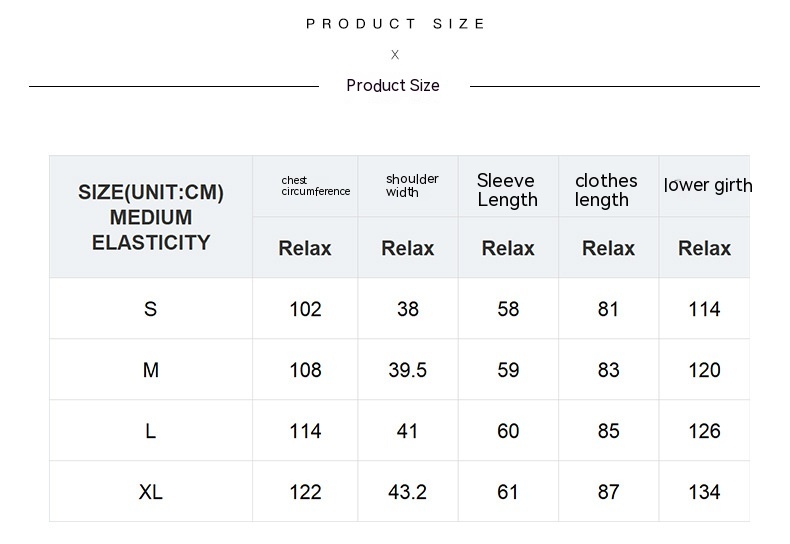790x544 pixels.
Task: Select the XL size row label
Action: 151,492
